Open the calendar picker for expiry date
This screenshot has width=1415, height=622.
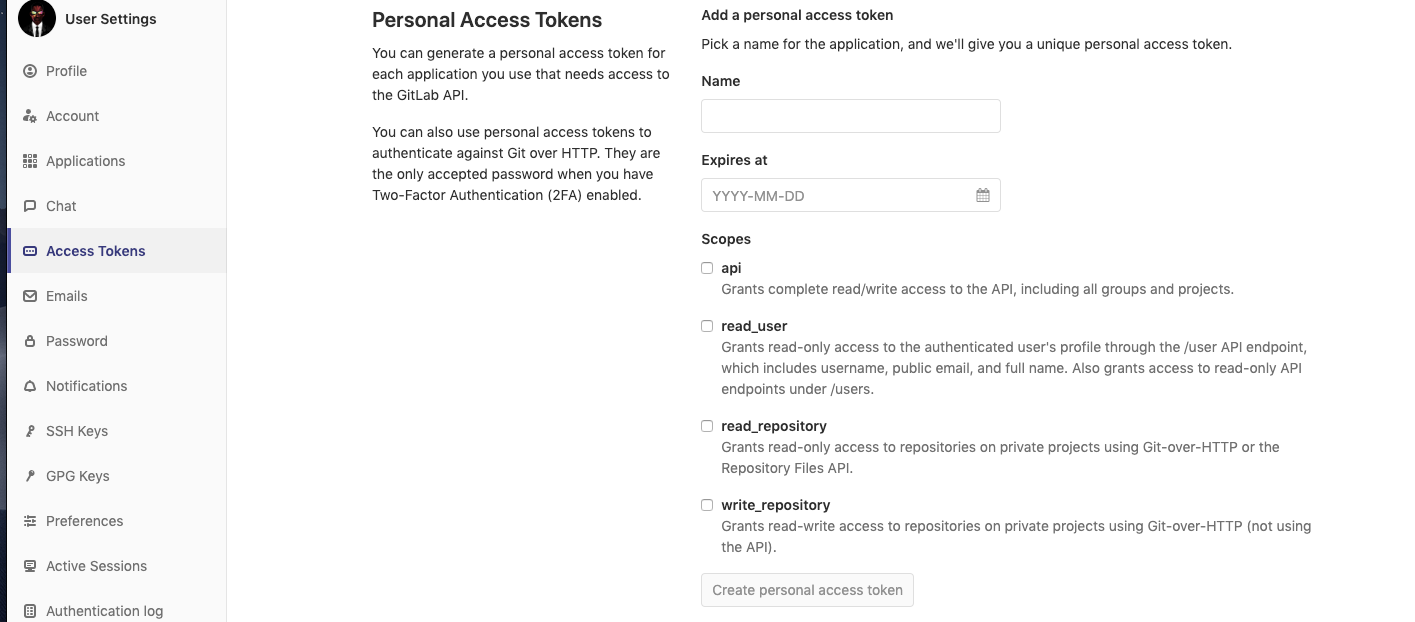983,195
